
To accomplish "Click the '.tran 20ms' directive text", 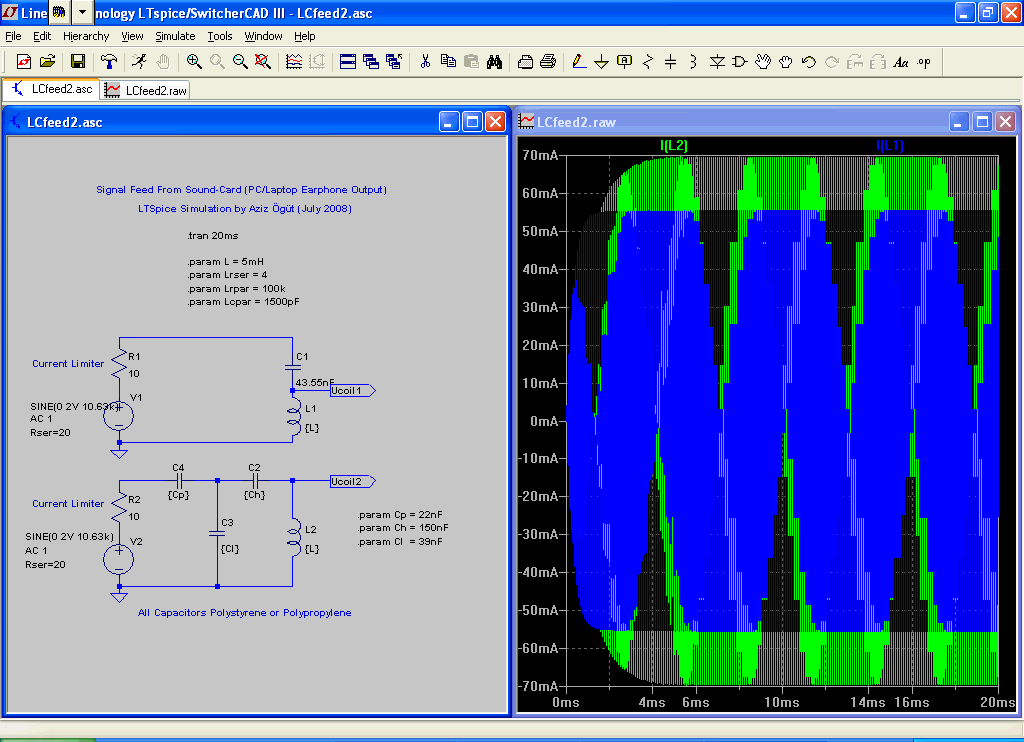I will [x=213, y=235].
